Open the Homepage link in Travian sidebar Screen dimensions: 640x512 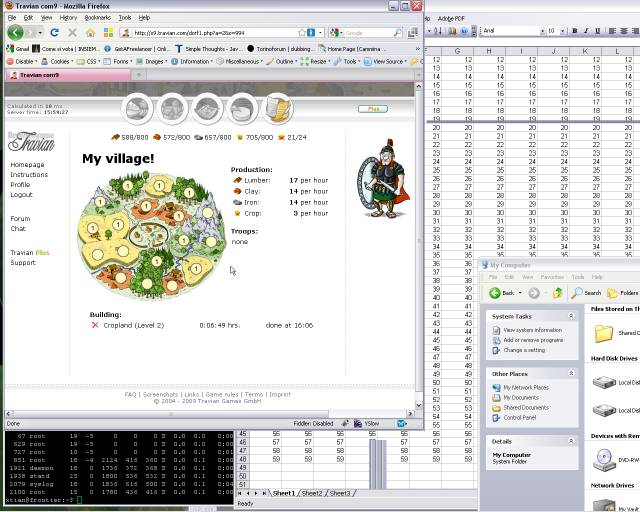(x=27, y=165)
